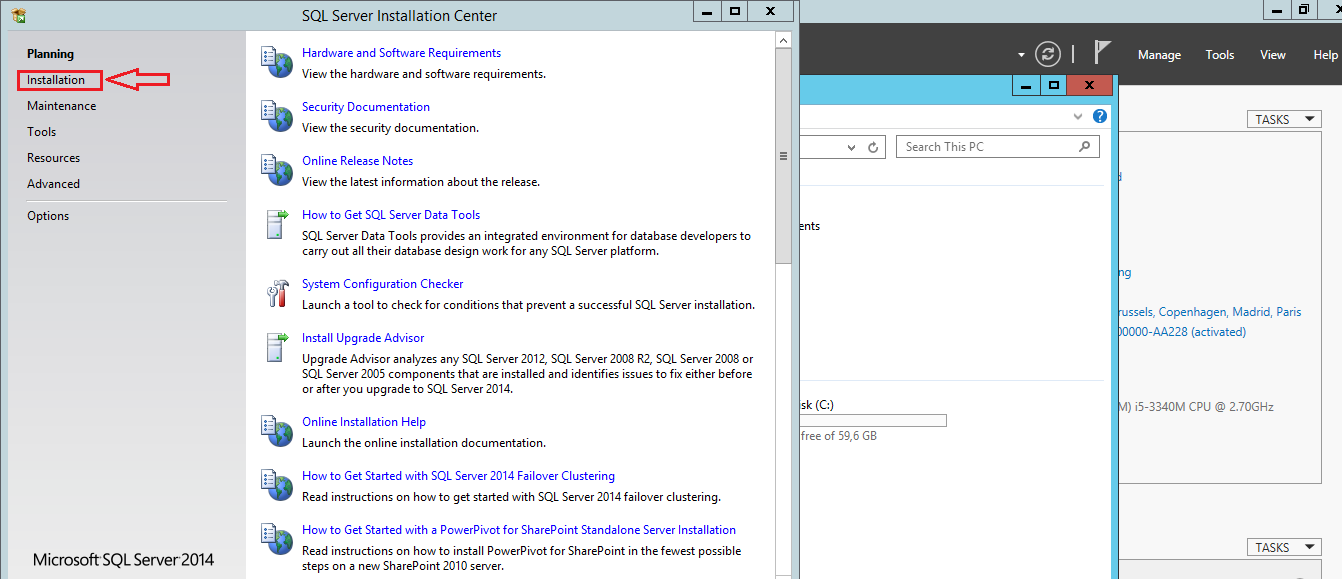Select the Options category

(x=48, y=216)
